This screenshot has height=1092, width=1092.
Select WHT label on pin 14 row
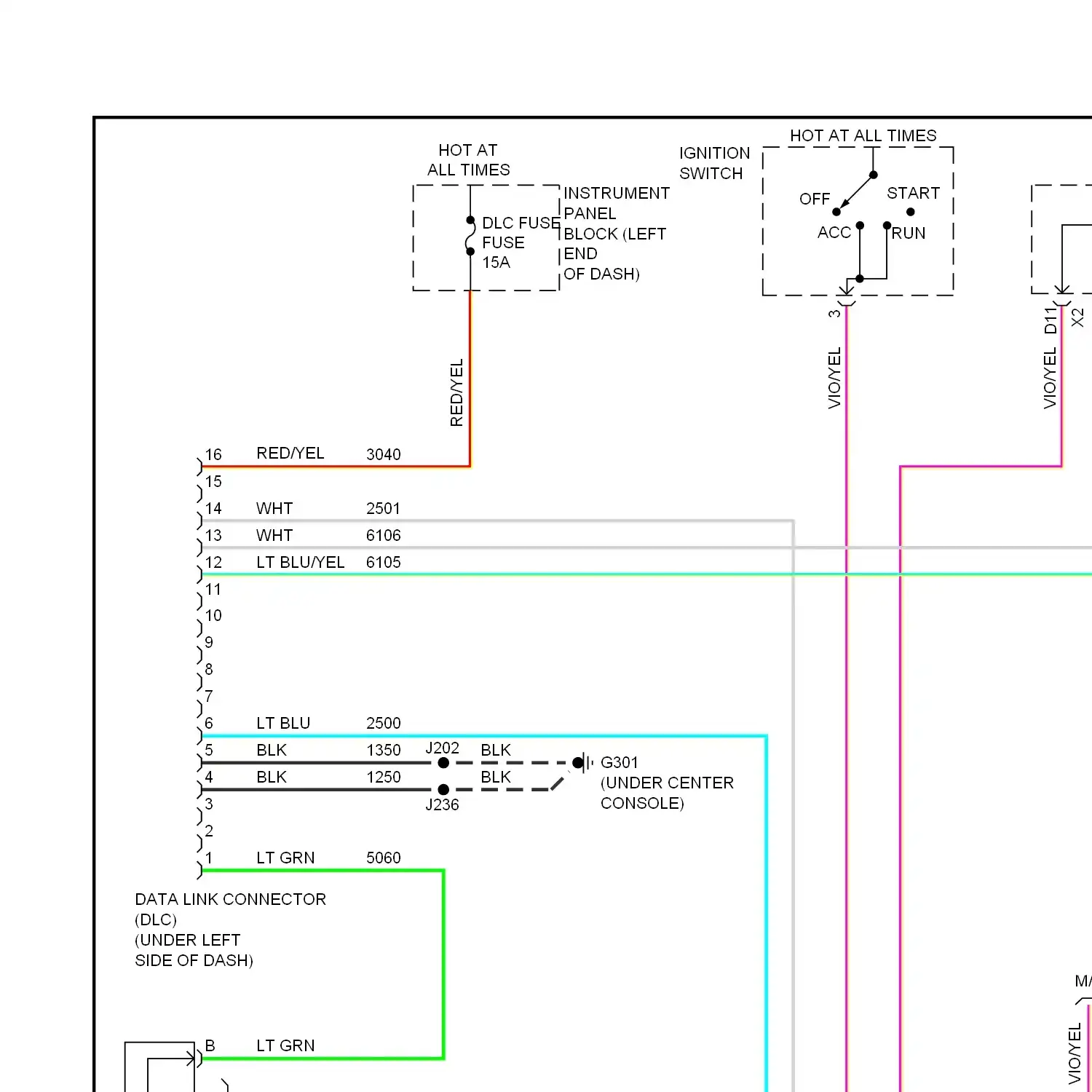coord(274,508)
